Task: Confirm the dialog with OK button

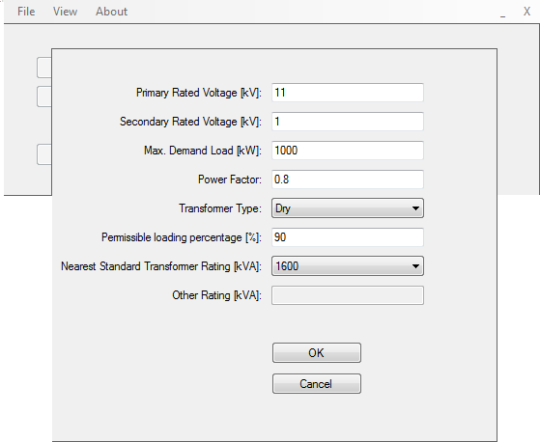Action: pyautogui.click(x=316, y=353)
